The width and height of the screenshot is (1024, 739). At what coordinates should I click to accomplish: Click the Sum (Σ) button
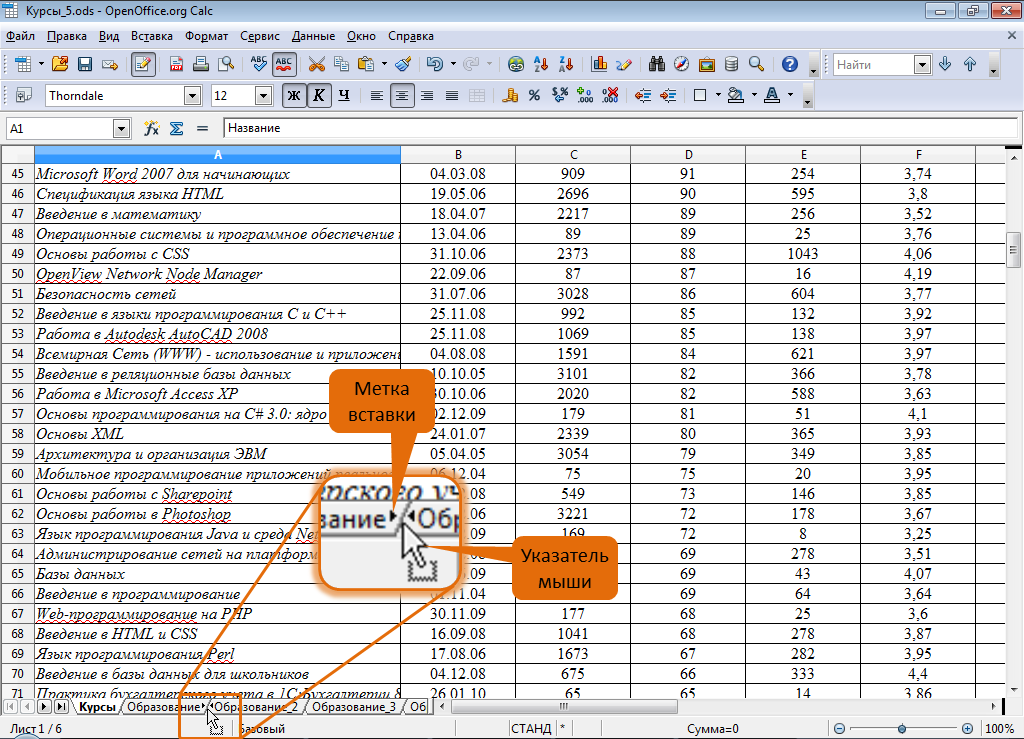(176, 129)
